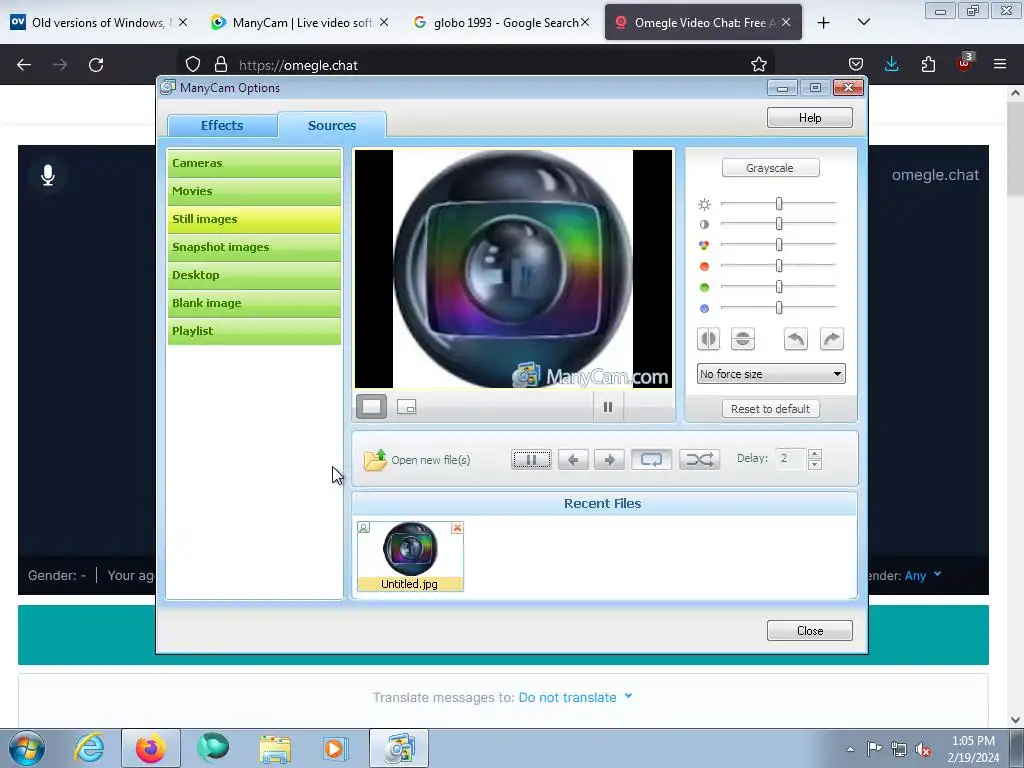1024x768 pixels.
Task: Adjust the brightness slider
Action: click(778, 204)
